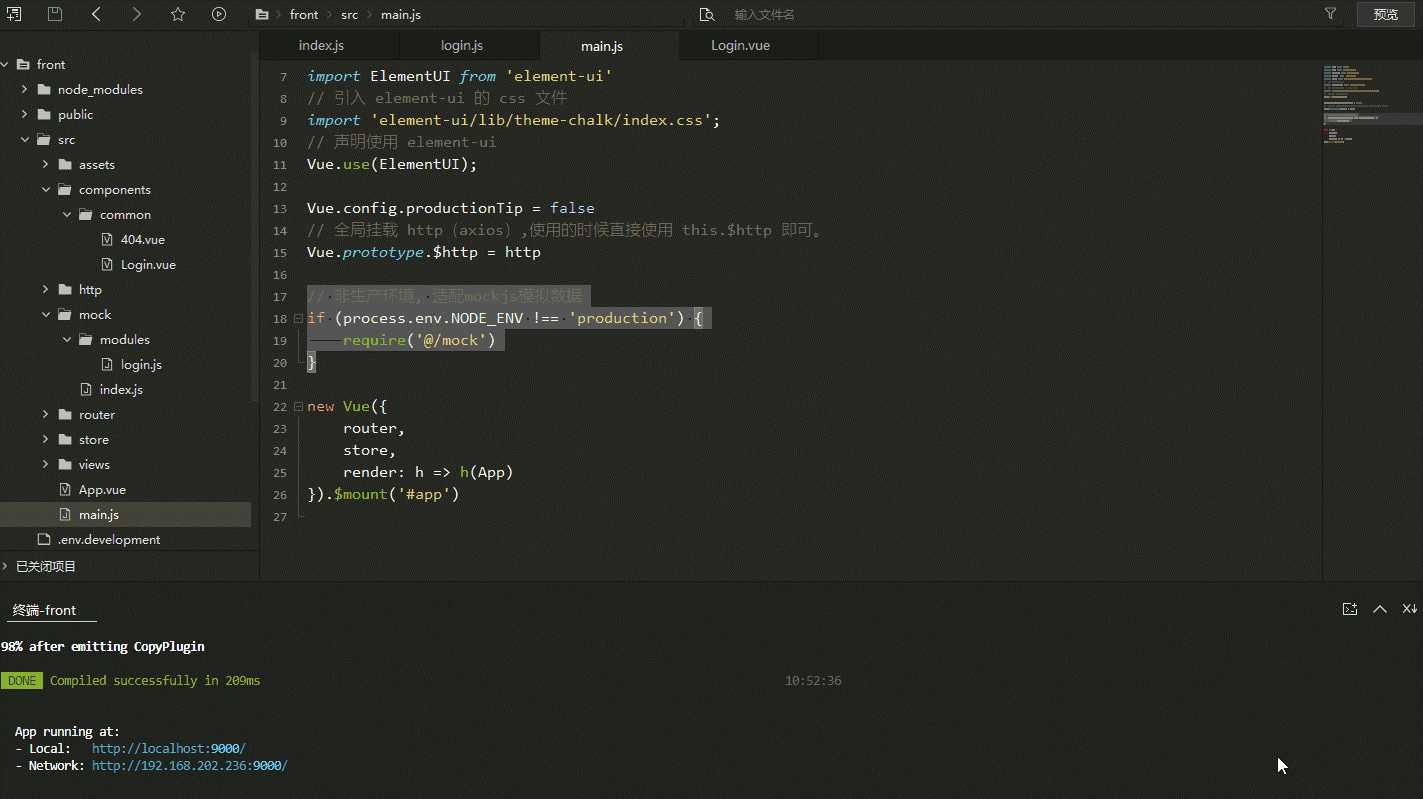This screenshot has height=799, width=1423.
Task: Click the star bookmark icon
Action: pos(178,14)
